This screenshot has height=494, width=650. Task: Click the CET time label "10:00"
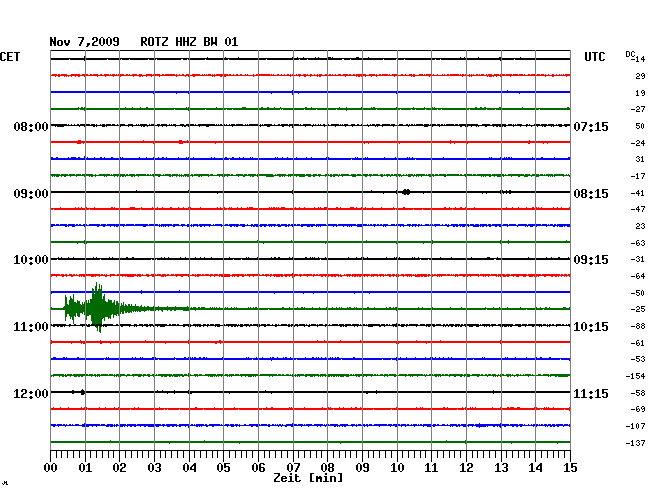pos(31,260)
